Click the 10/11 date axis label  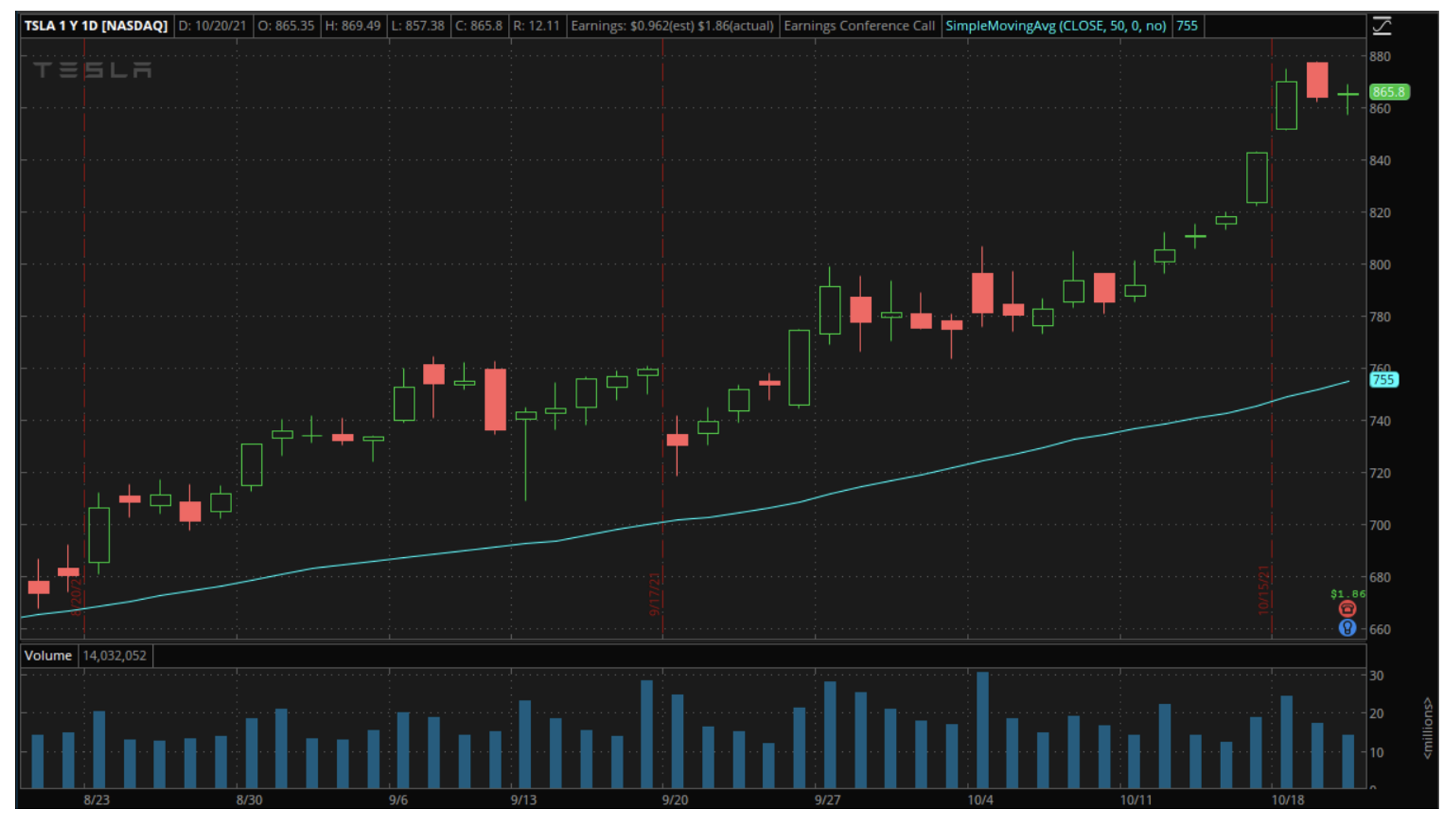1136,800
